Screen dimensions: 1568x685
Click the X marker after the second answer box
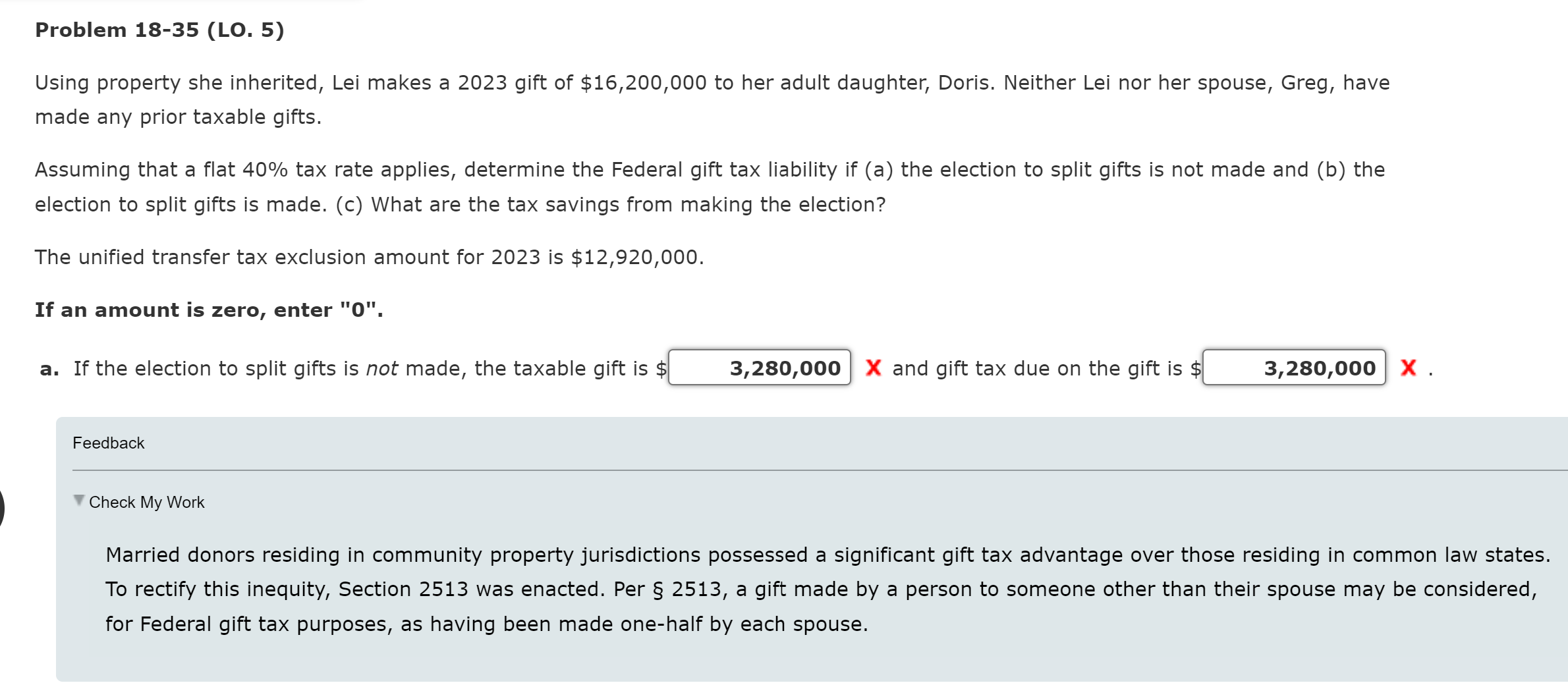click(1409, 368)
